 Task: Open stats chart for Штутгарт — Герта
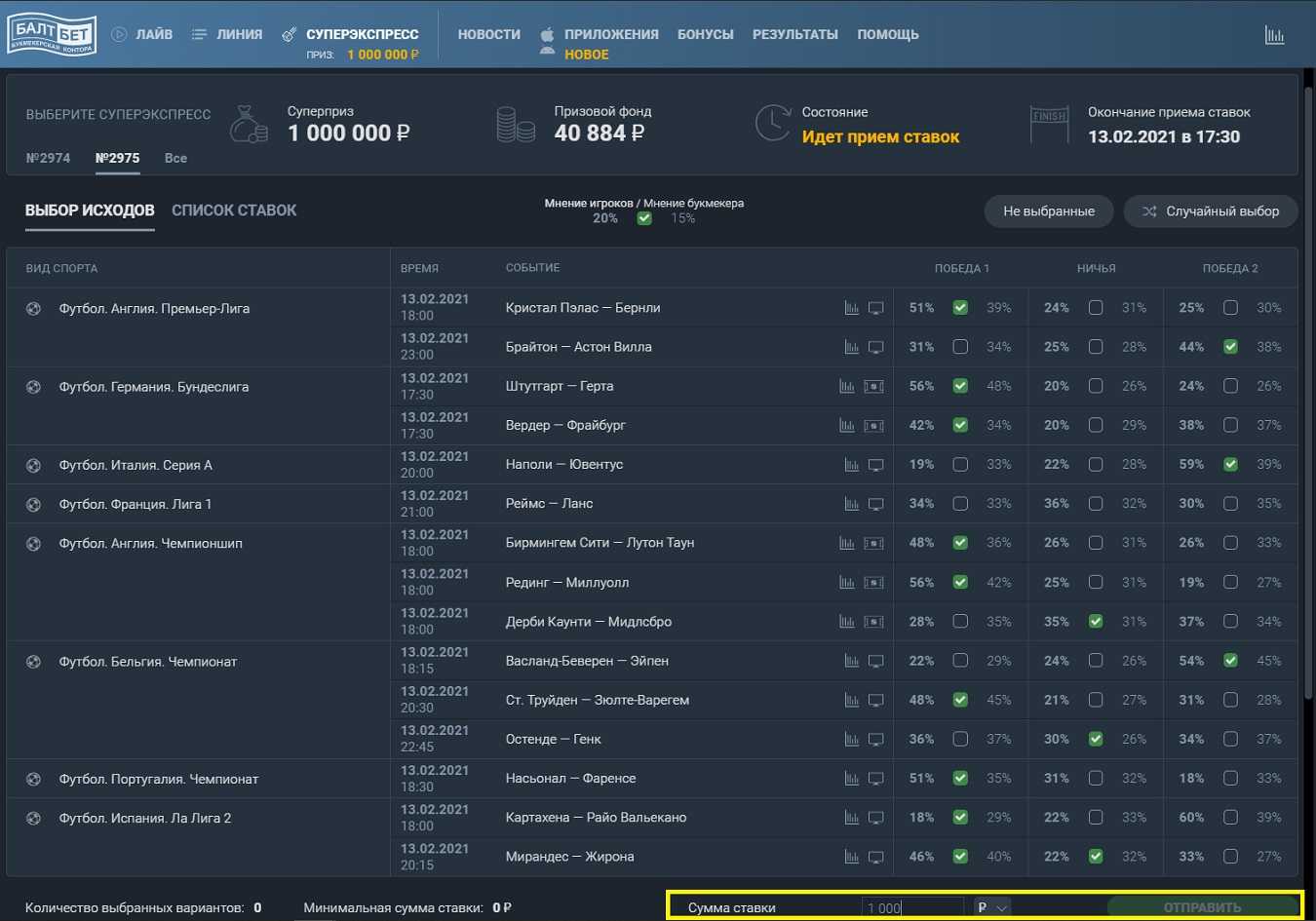[x=846, y=386]
